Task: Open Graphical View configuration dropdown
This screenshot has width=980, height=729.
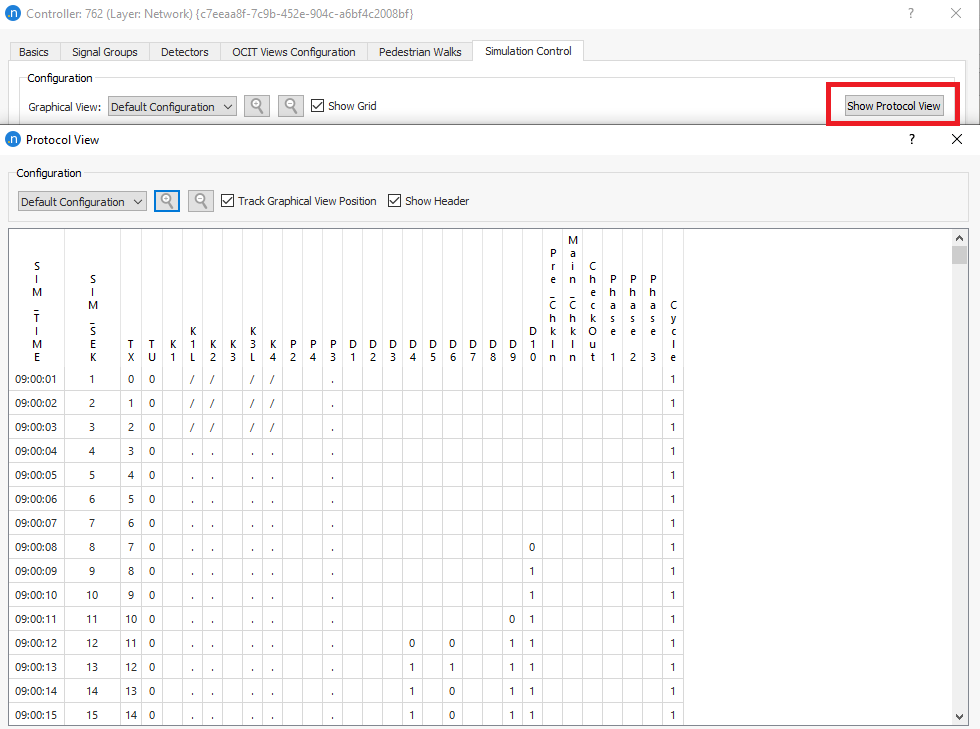Action: point(172,107)
